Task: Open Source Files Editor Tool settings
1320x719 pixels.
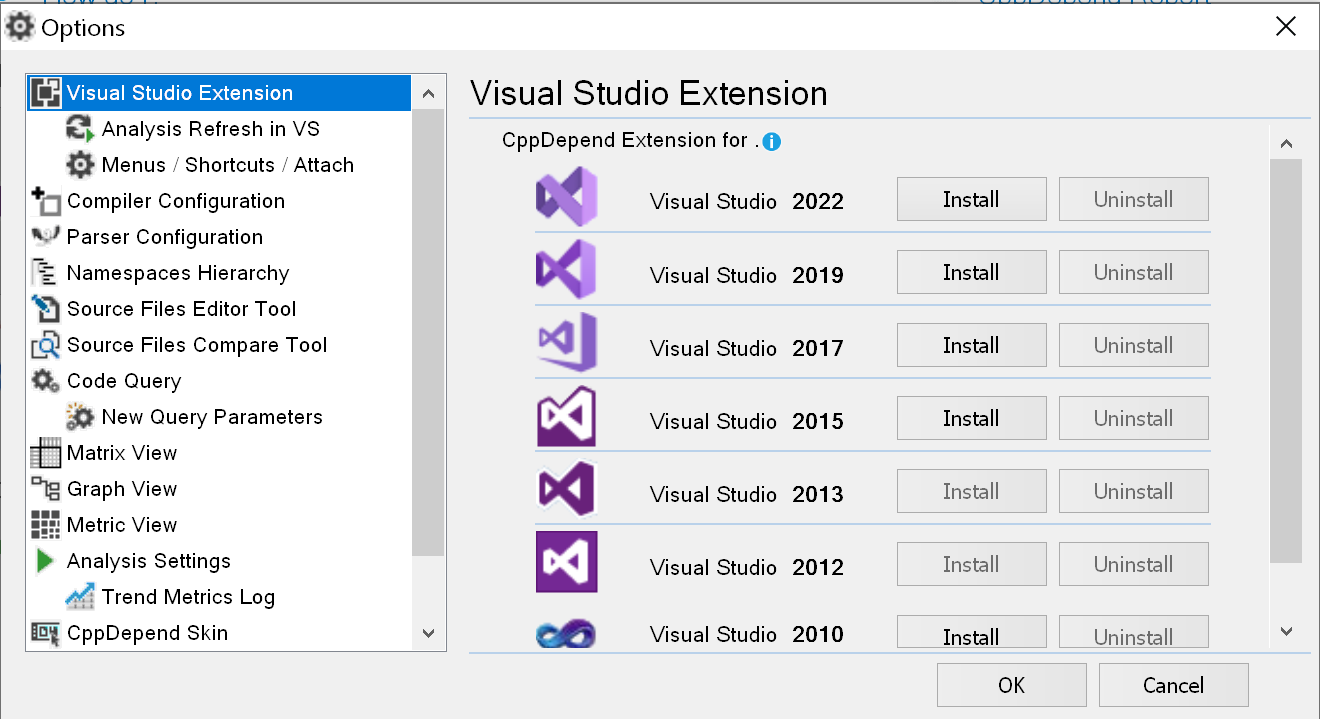Action: [x=182, y=309]
